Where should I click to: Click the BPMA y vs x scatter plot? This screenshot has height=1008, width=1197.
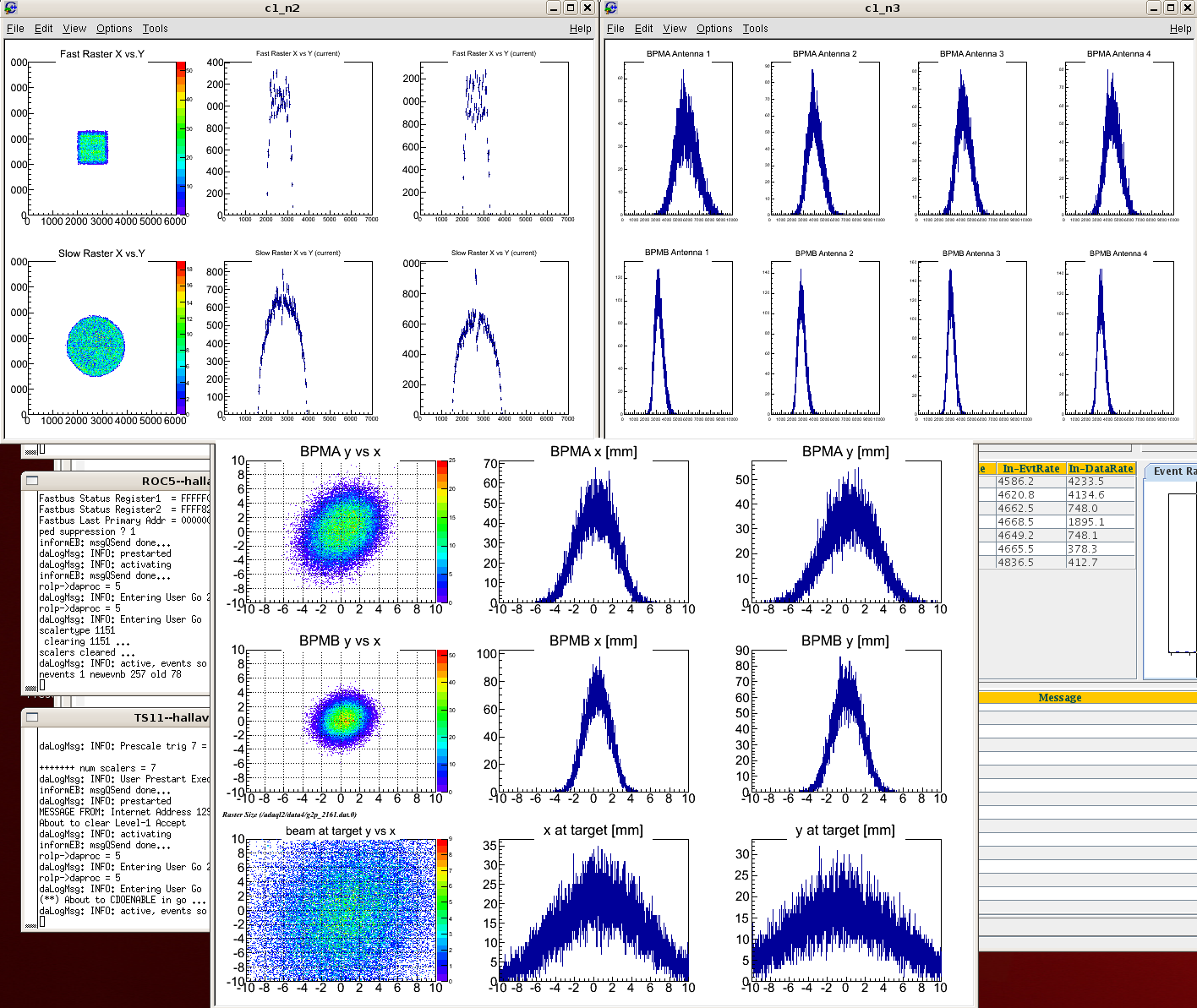tap(341, 531)
